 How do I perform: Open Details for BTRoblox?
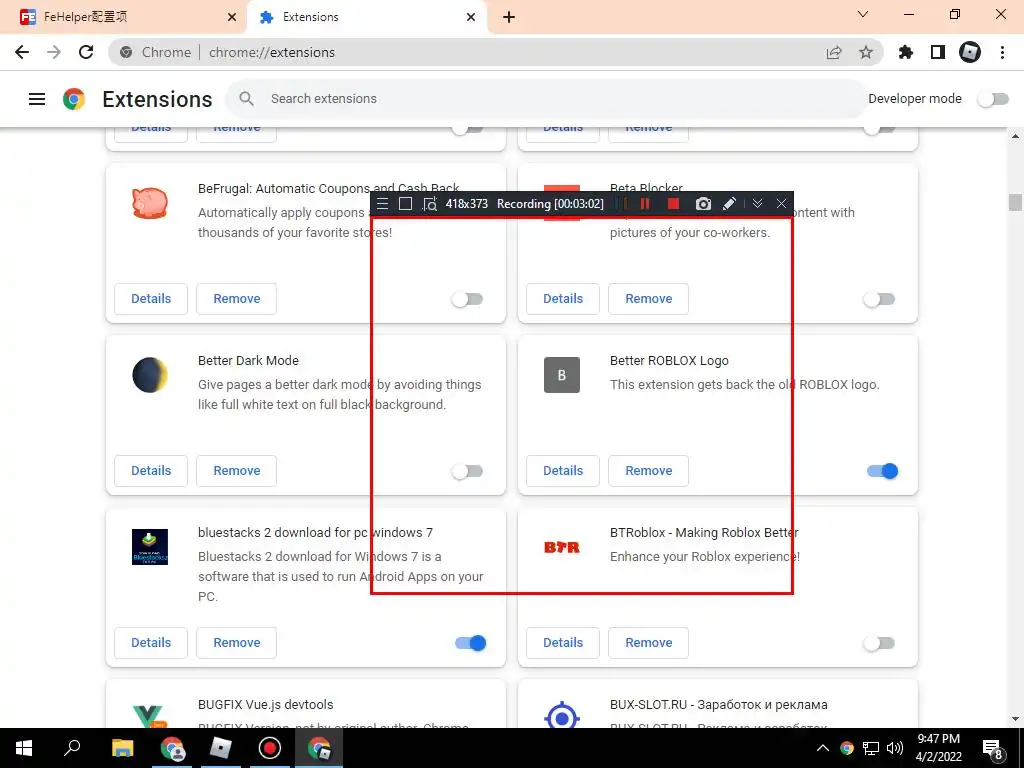tap(563, 643)
